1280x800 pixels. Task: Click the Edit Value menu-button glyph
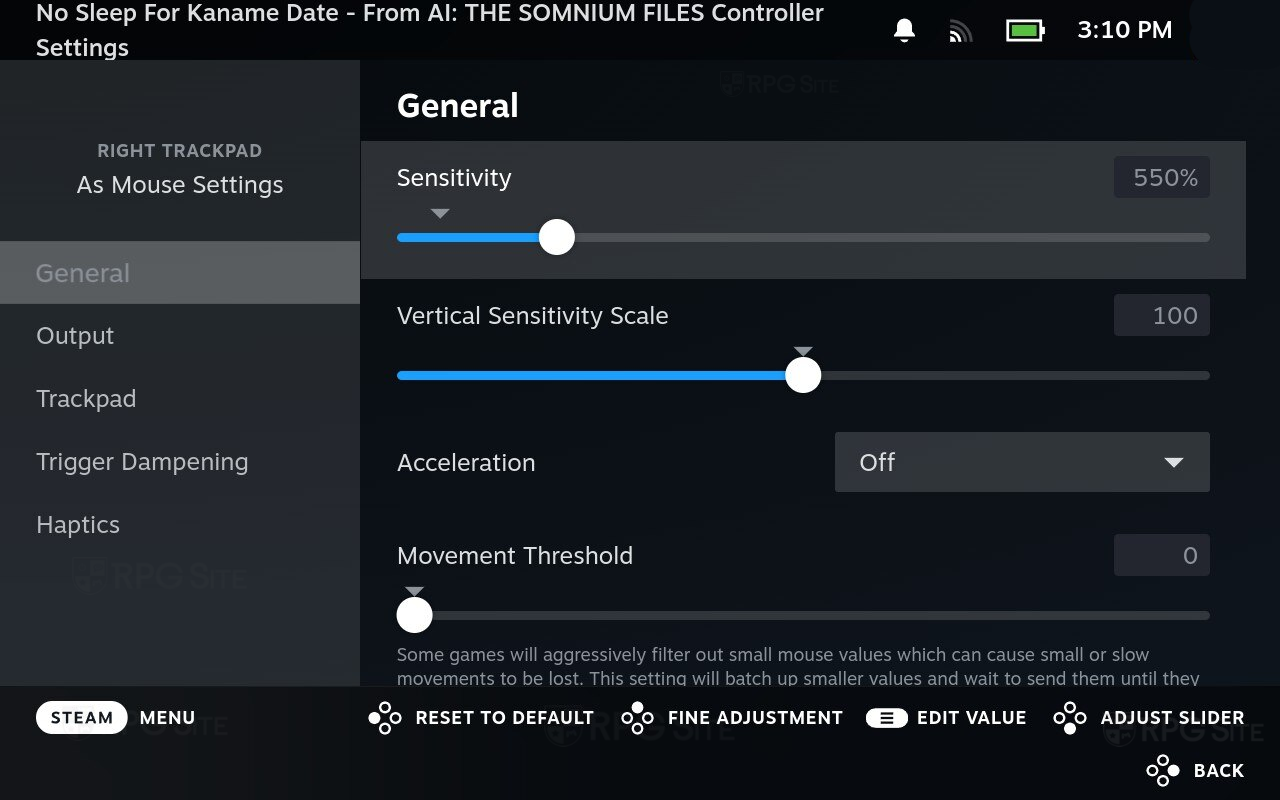(887, 718)
